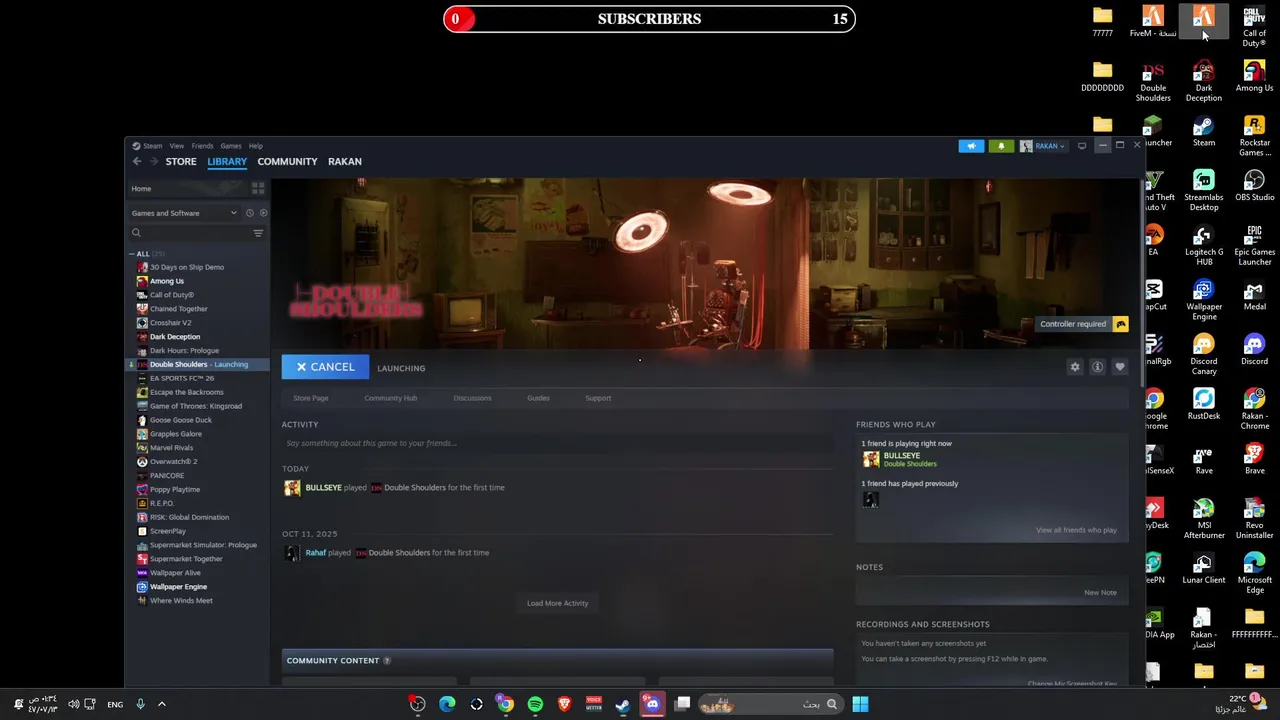Image resolution: width=1280 pixels, height=720 pixels.
Task: Open the Games menu
Action: [230, 146]
